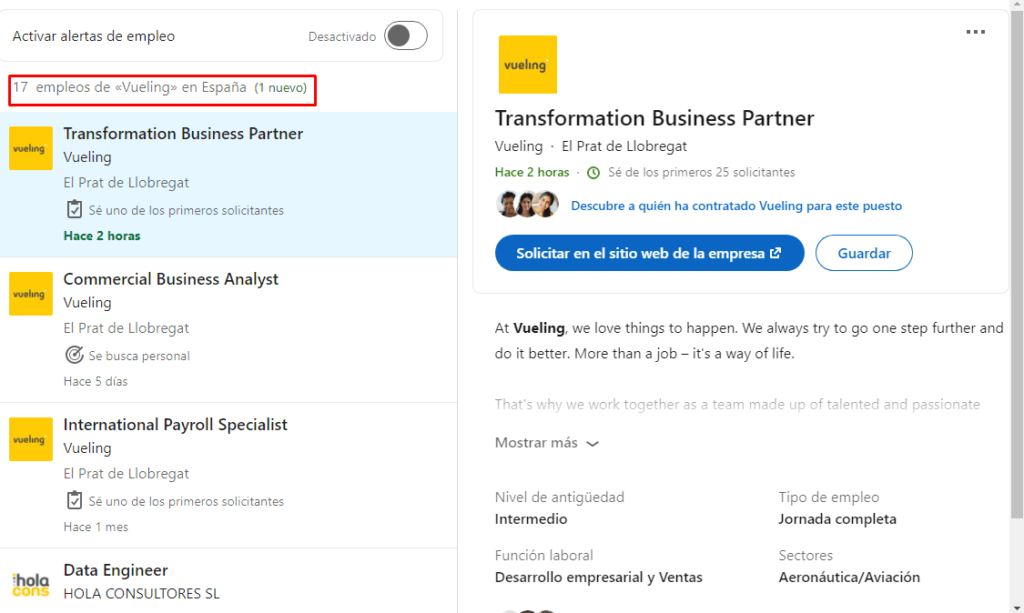Click Vueling company name in job details header
1024x613 pixels.
pyautogui.click(x=519, y=146)
